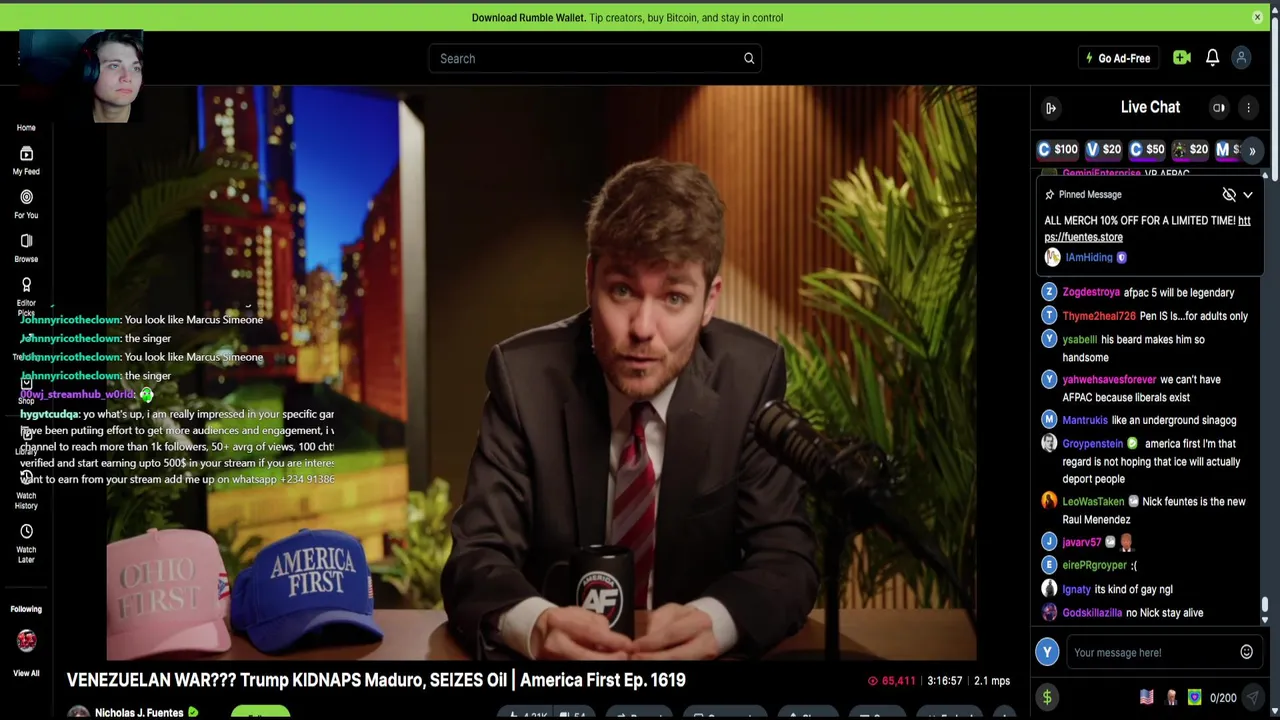
Task: Open Watch History in the sidebar
Action: click(x=26, y=491)
